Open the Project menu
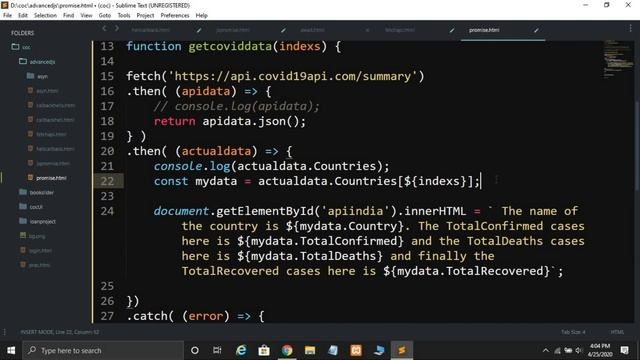 pyautogui.click(x=145, y=15)
